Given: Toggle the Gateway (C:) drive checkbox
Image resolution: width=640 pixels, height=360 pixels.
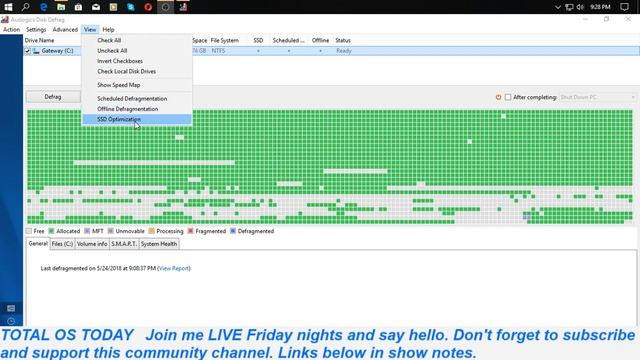Looking at the screenshot, I should [x=27, y=51].
